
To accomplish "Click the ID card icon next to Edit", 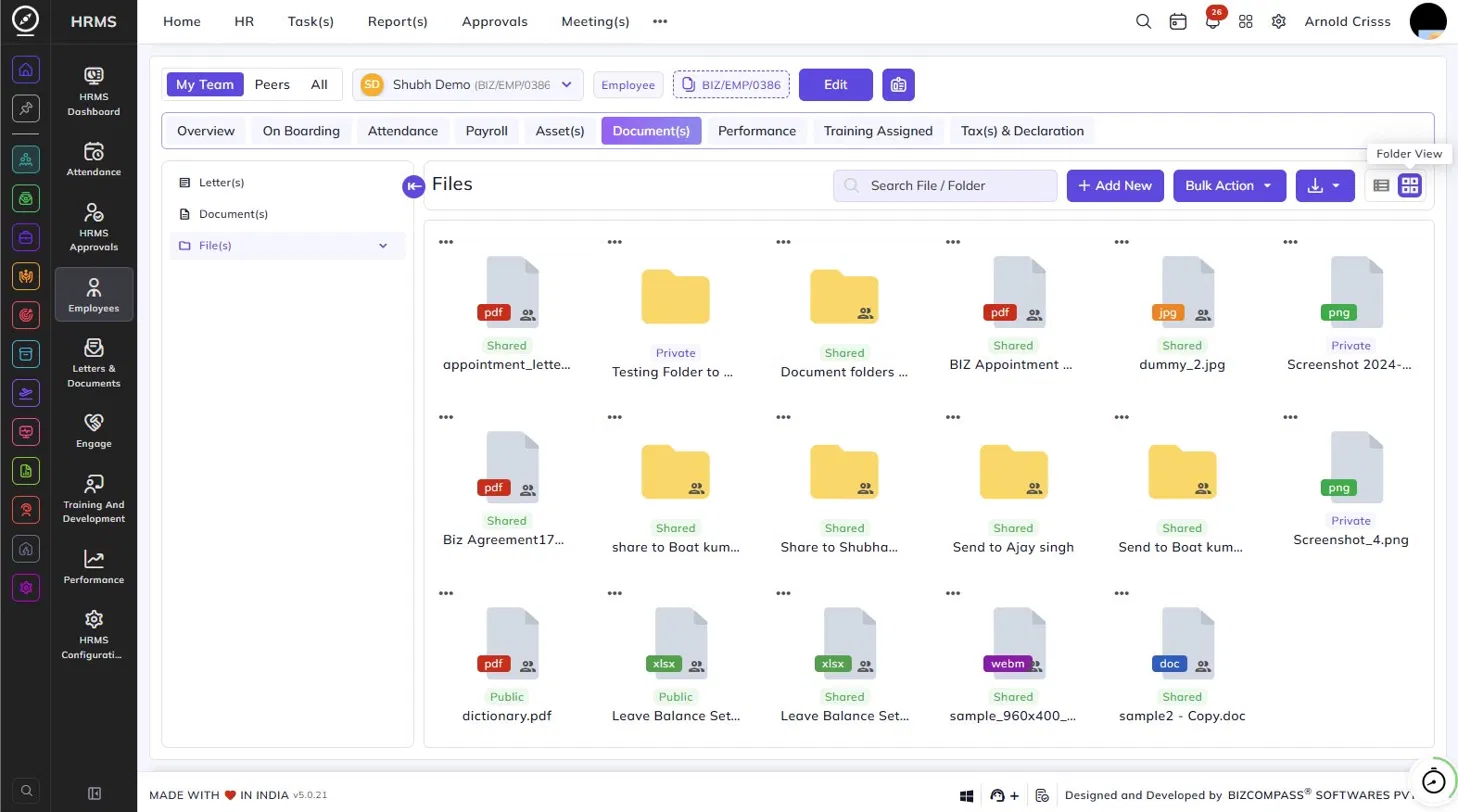I will [x=899, y=85].
